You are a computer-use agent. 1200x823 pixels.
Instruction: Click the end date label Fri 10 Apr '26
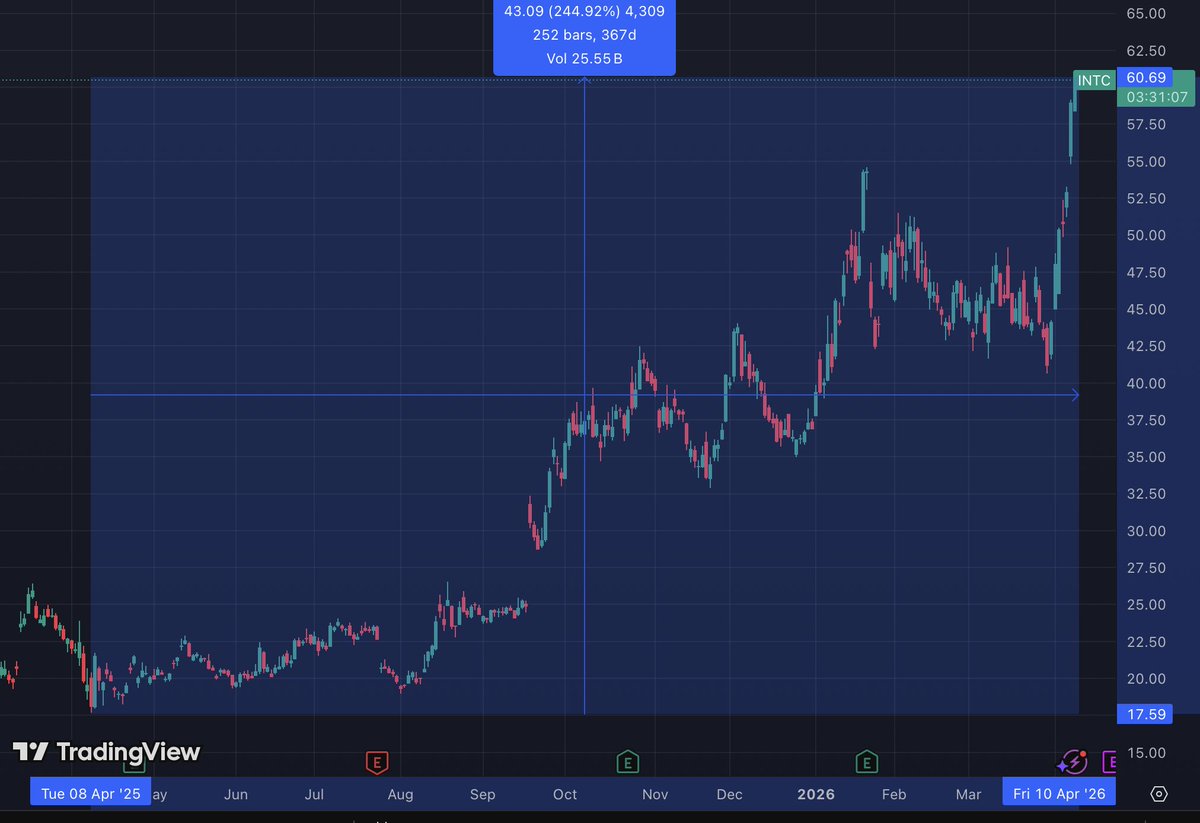coord(1059,794)
